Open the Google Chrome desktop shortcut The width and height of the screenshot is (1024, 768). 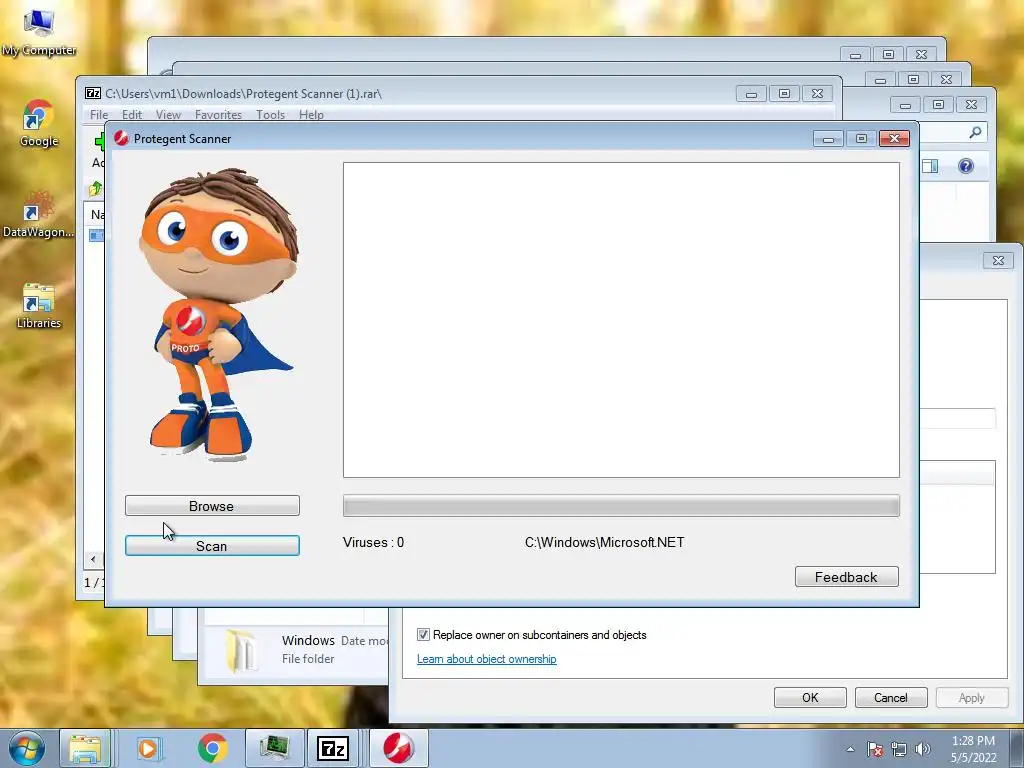tap(39, 123)
